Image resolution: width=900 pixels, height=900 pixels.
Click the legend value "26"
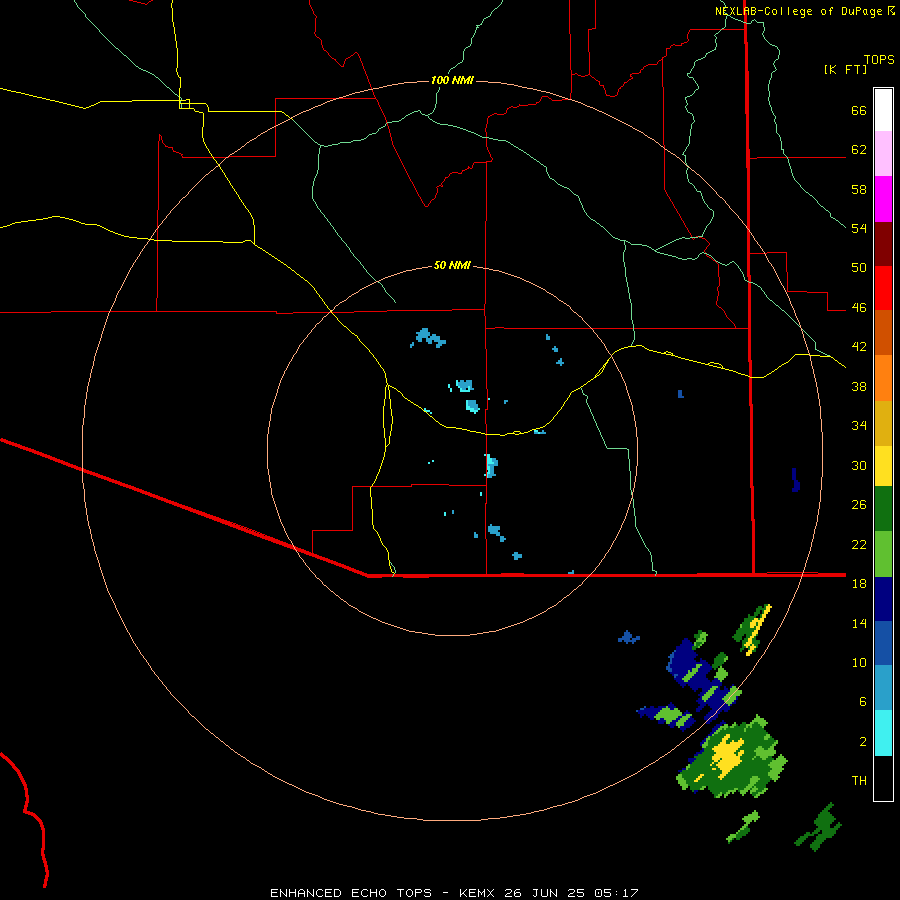859,505
